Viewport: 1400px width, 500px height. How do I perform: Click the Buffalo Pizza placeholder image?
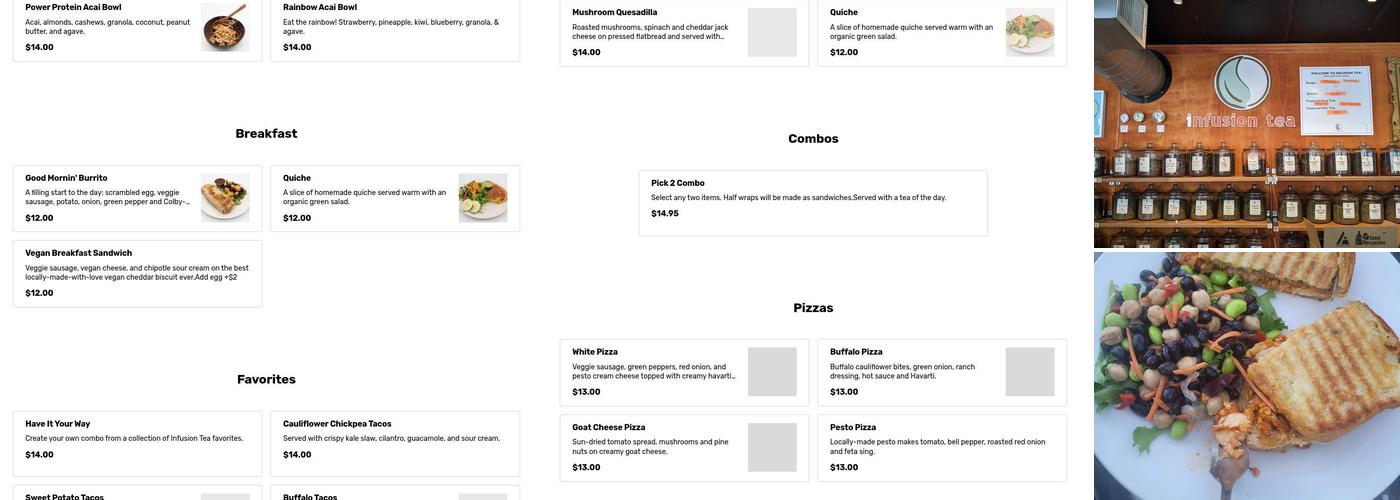click(x=1030, y=372)
